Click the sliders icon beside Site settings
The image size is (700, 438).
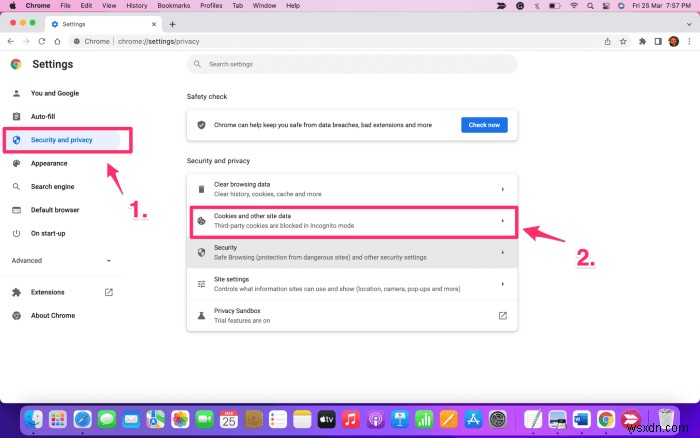tap(201, 284)
